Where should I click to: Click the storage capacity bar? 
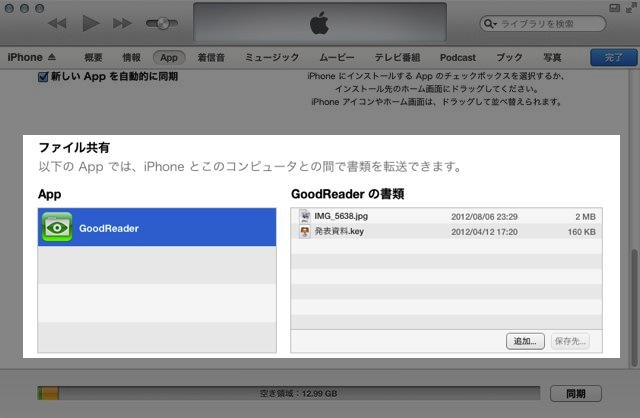point(289,394)
